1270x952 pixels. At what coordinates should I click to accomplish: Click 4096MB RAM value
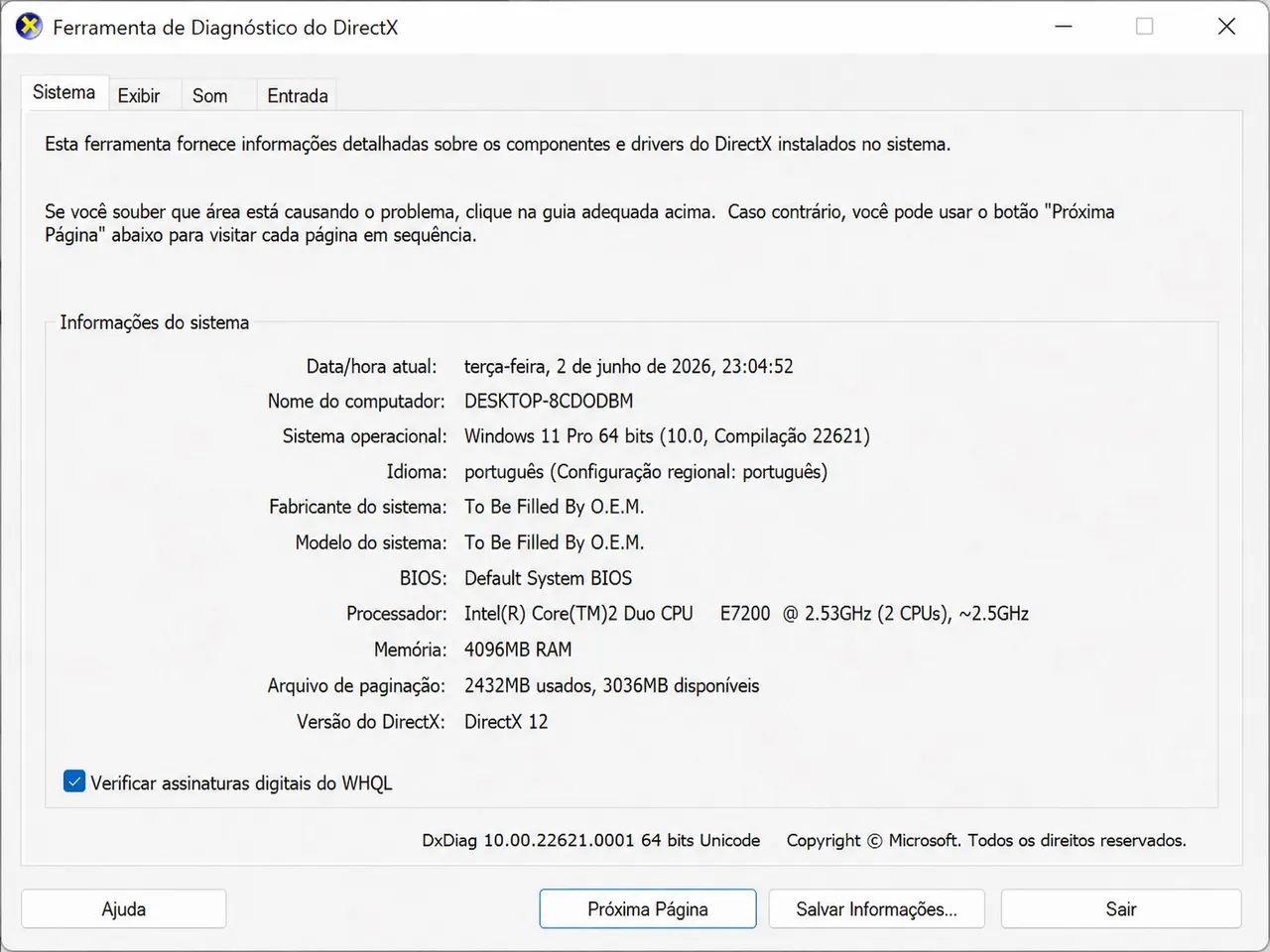(x=518, y=650)
